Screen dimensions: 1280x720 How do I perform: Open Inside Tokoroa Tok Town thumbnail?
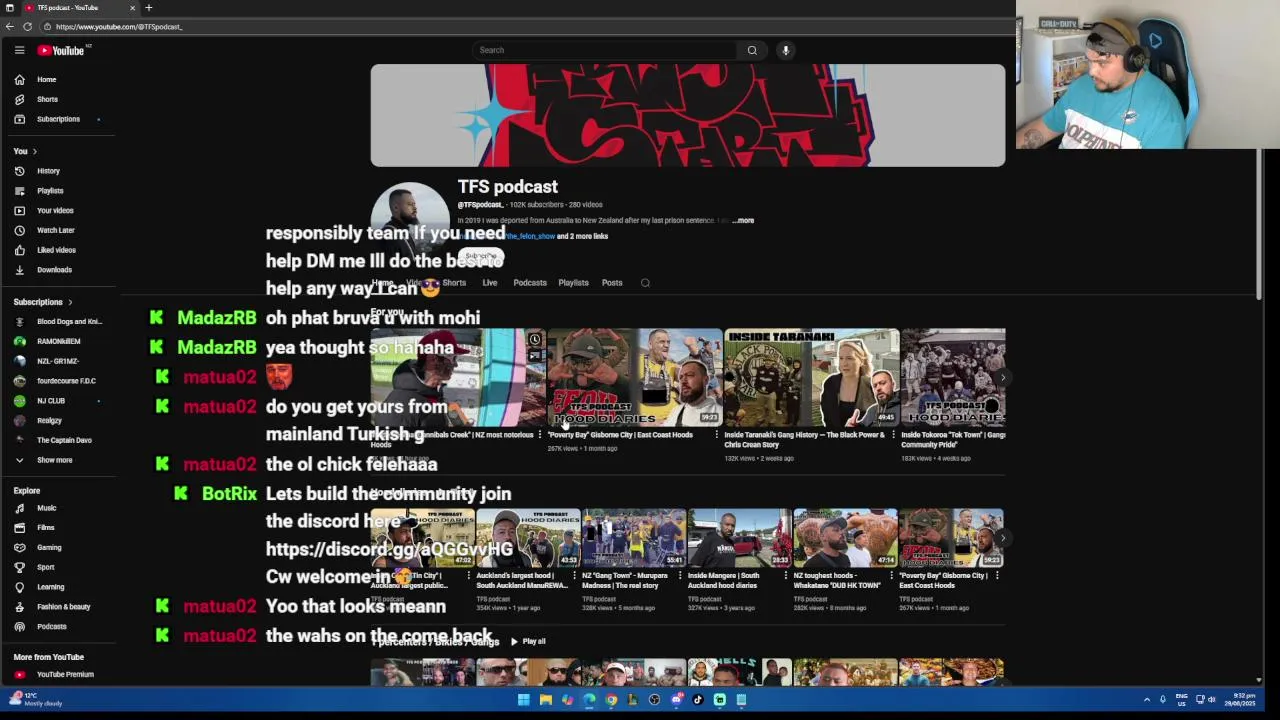coord(953,377)
